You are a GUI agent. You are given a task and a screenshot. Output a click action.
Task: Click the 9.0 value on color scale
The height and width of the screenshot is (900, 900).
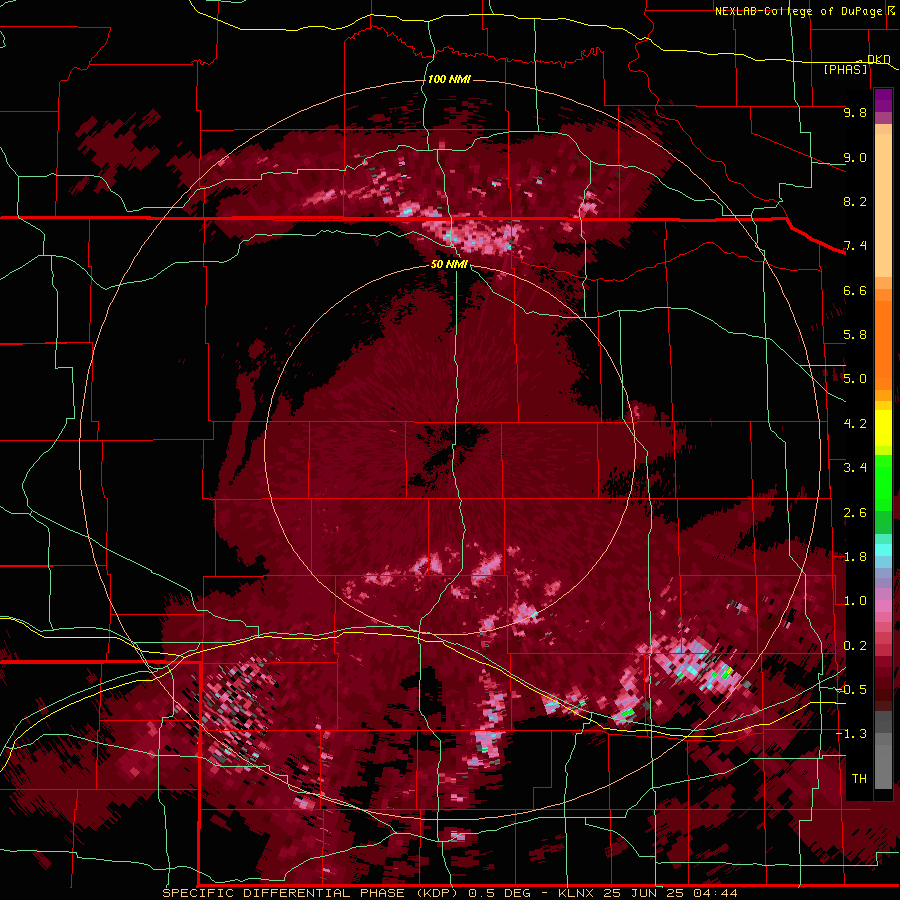[x=855, y=157]
